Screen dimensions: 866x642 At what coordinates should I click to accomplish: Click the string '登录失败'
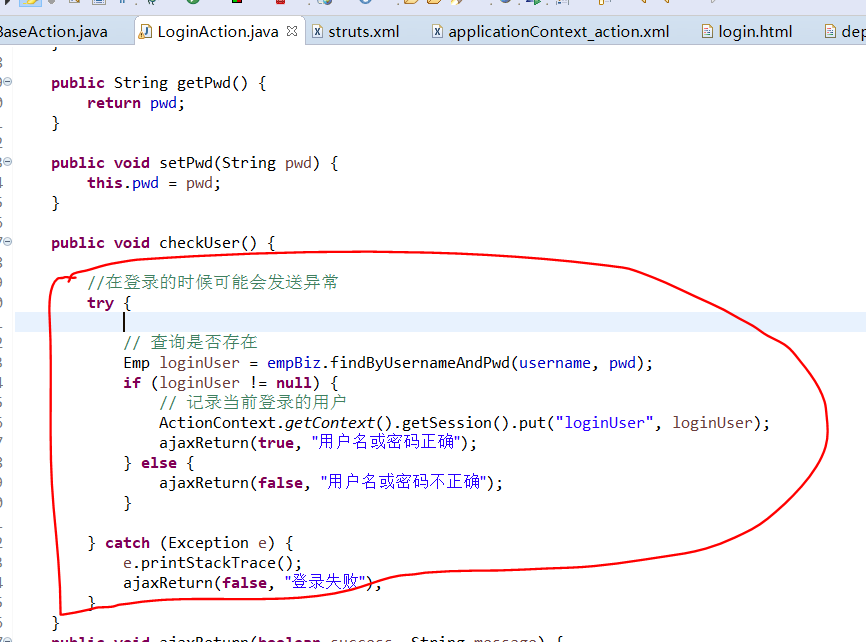point(325,582)
